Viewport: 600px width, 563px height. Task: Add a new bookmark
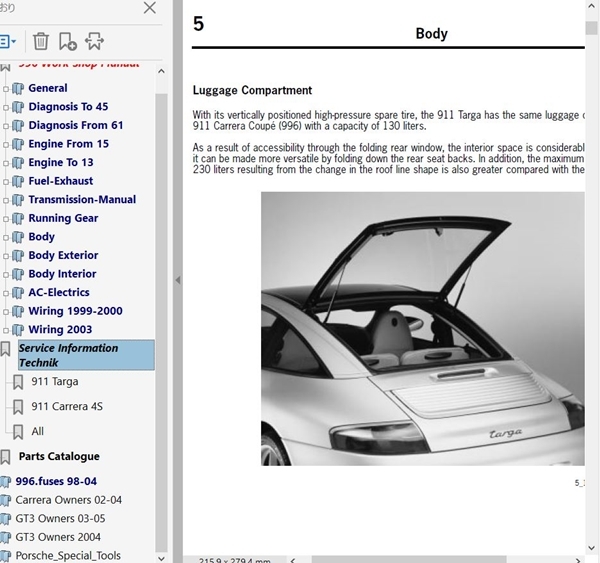point(68,41)
